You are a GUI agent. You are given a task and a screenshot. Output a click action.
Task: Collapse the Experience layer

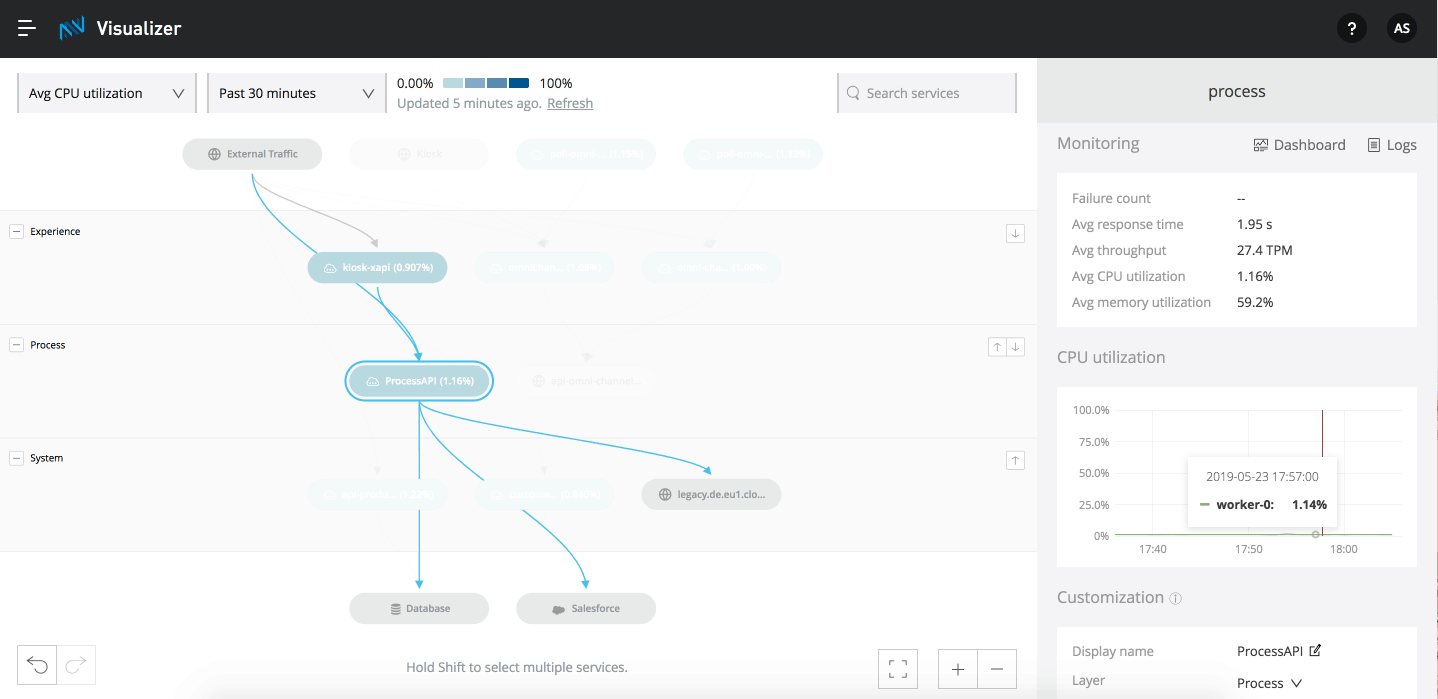[16, 231]
